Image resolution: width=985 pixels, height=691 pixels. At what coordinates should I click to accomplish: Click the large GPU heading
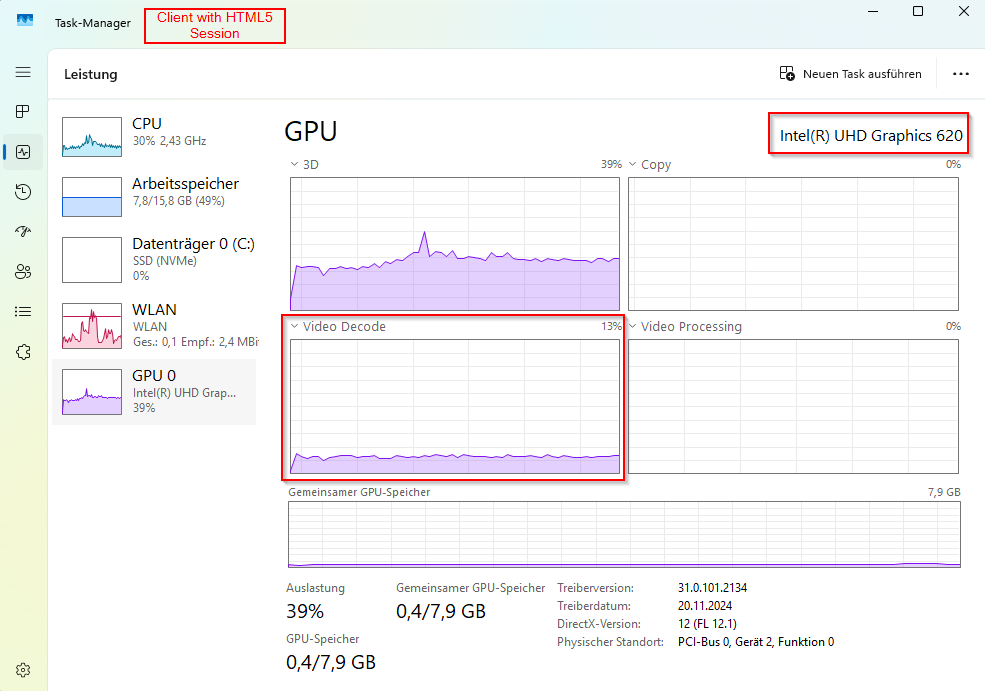click(x=310, y=131)
